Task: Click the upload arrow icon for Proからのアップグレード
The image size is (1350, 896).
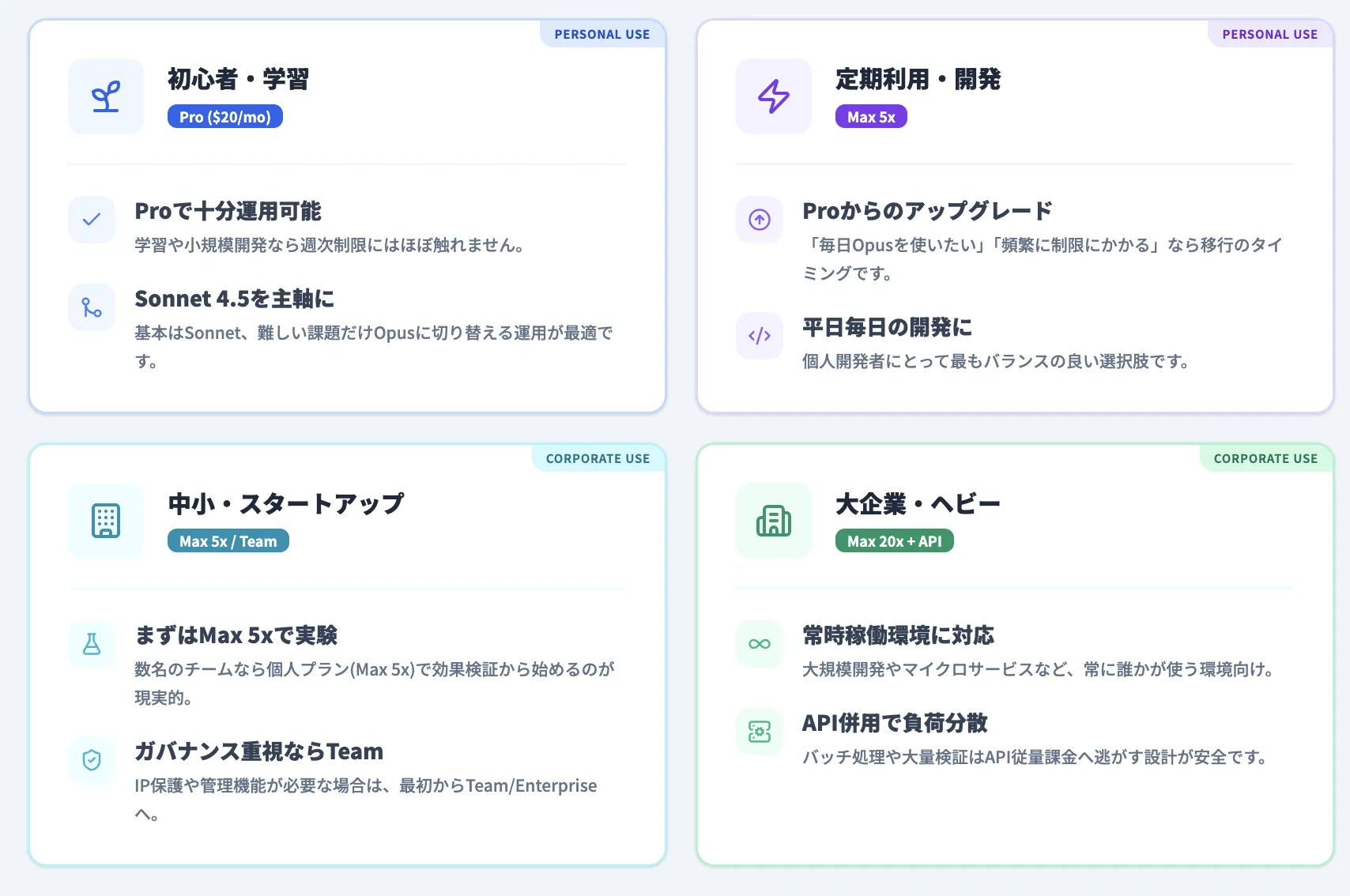Action: (x=759, y=219)
